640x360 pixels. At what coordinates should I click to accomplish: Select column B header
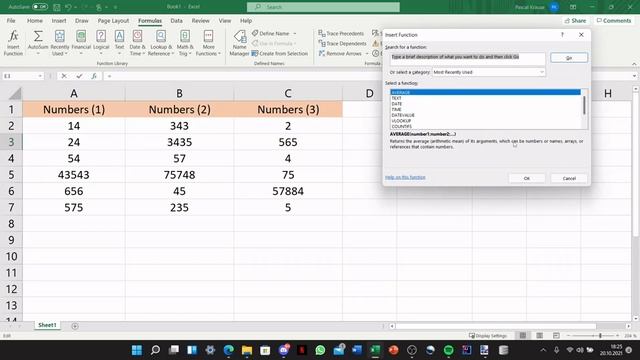point(179,93)
